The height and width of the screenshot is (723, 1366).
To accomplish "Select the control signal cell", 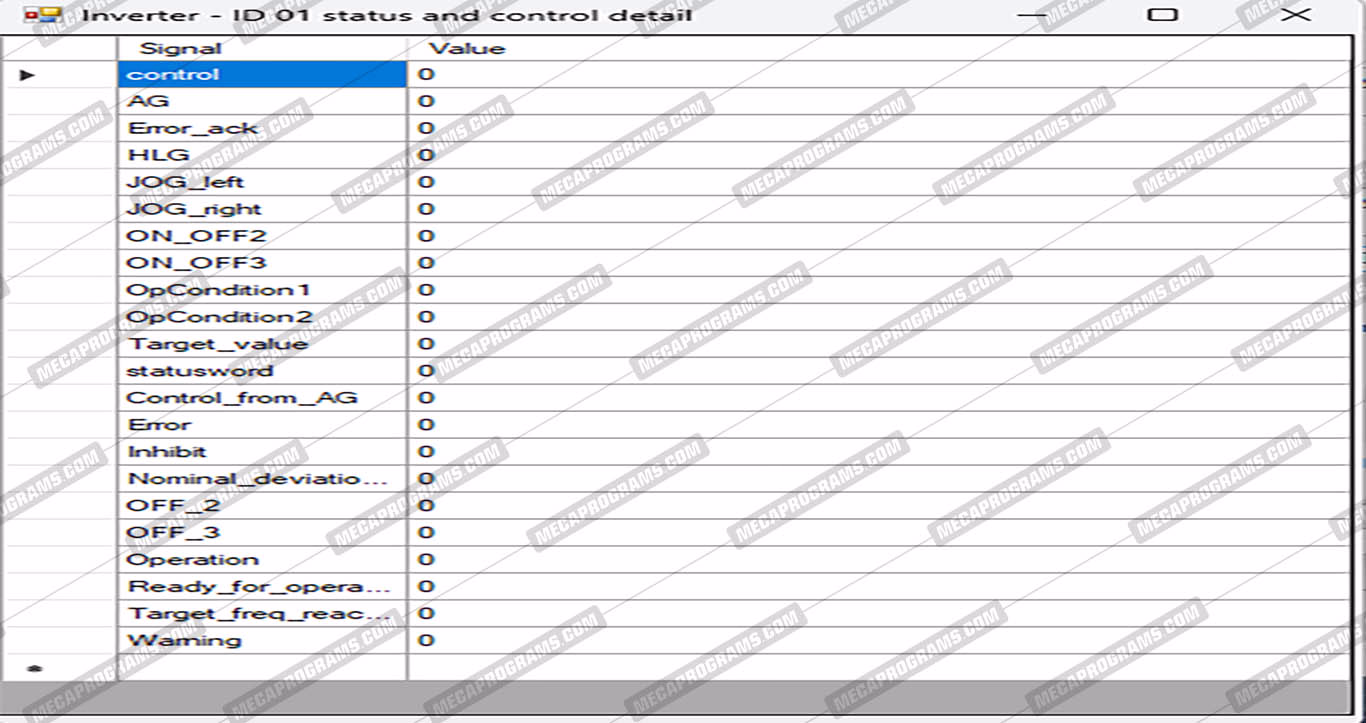I will (262, 75).
